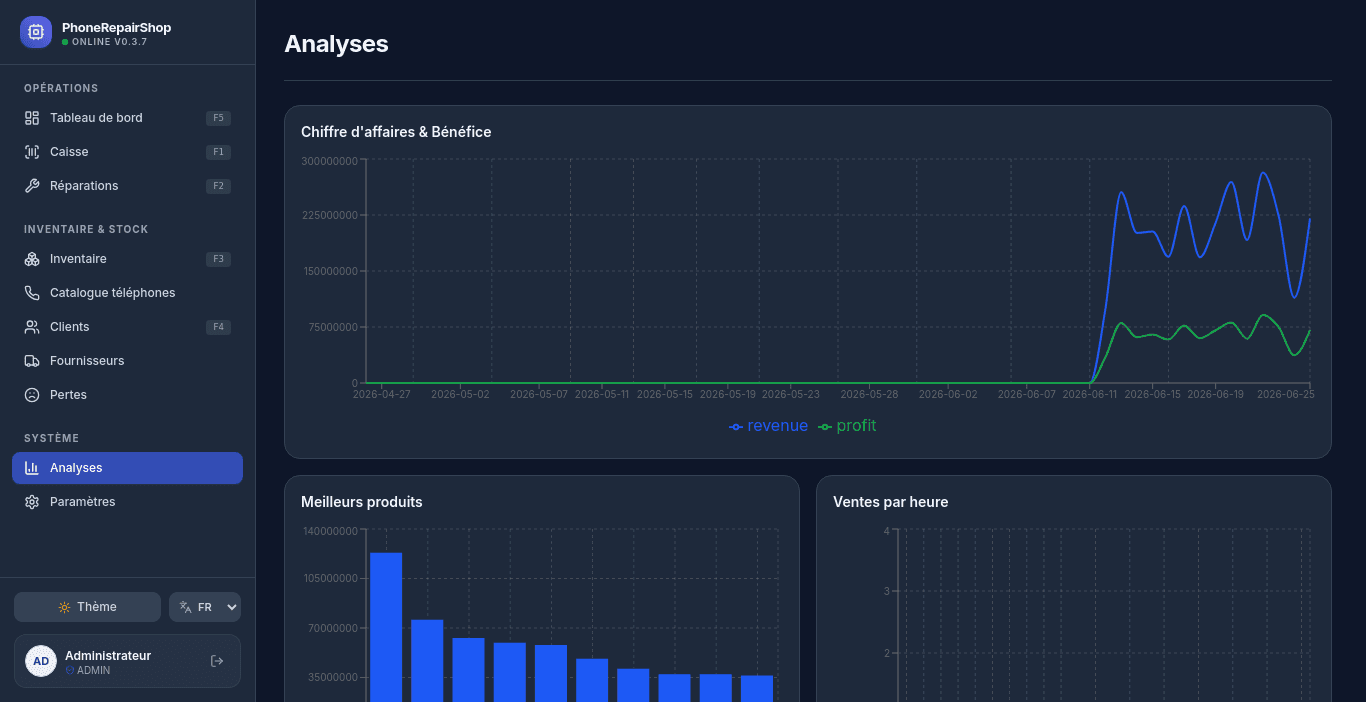Click the Clients people icon
Image resolution: width=1366 pixels, height=702 pixels.
coord(32,327)
